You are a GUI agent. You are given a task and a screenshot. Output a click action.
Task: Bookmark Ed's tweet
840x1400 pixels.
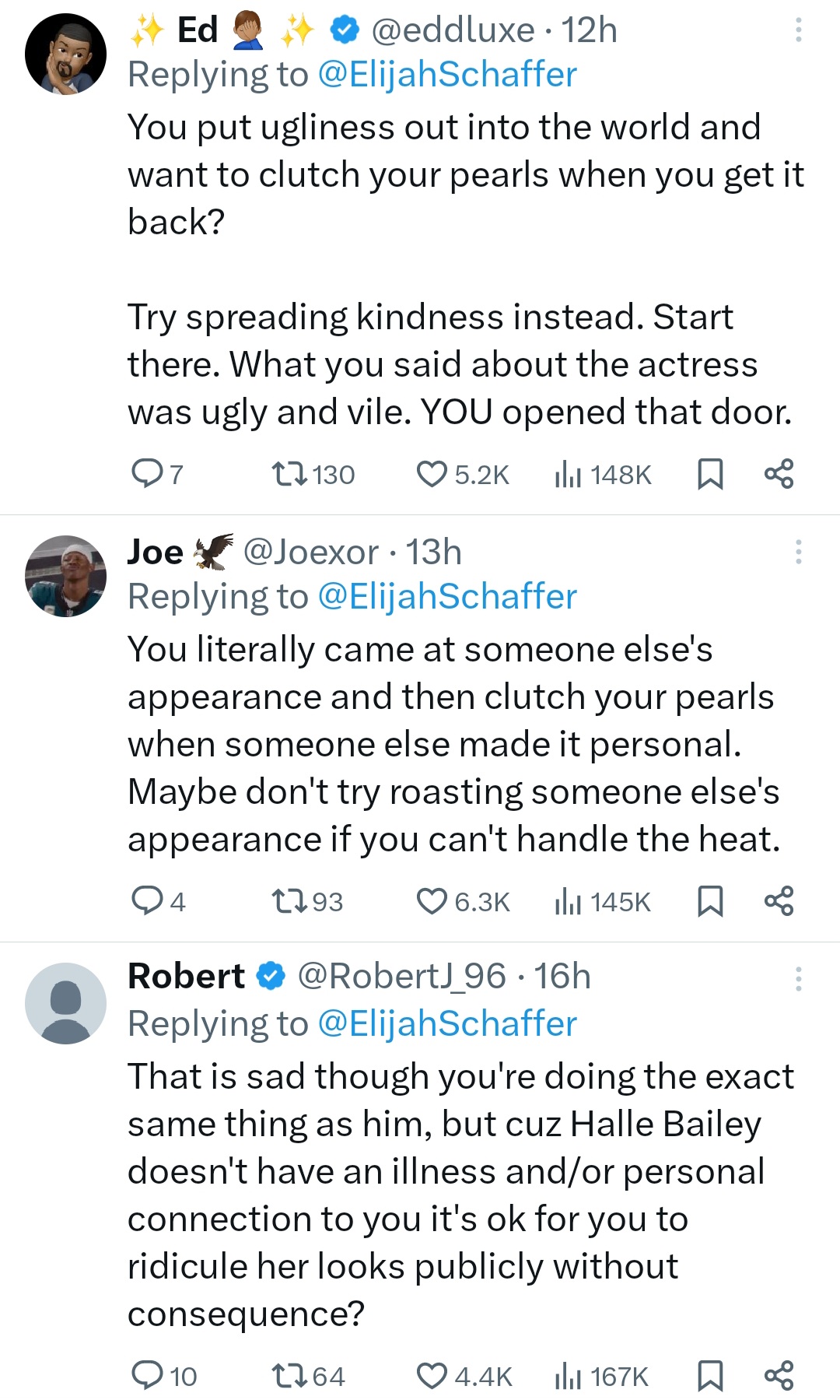(710, 474)
